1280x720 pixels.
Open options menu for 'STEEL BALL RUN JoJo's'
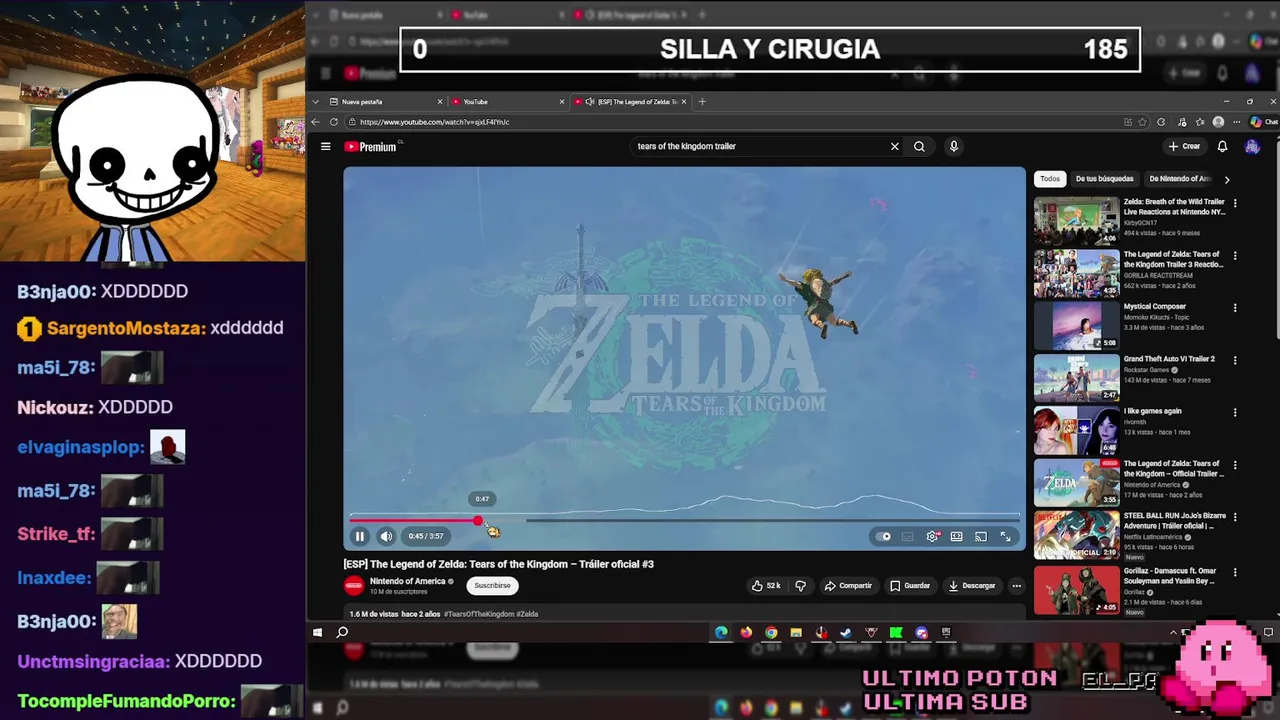pyautogui.click(x=1235, y=517)
